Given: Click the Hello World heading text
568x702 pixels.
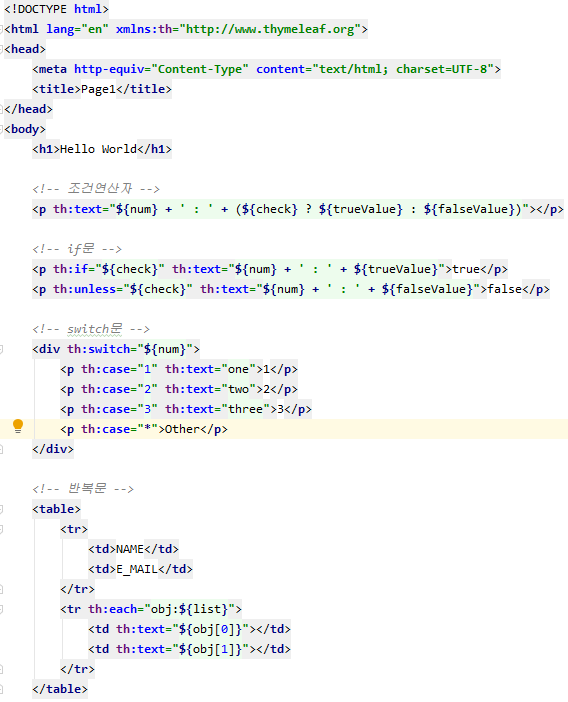Looking at the screenshot, I should tap(98, 149).
